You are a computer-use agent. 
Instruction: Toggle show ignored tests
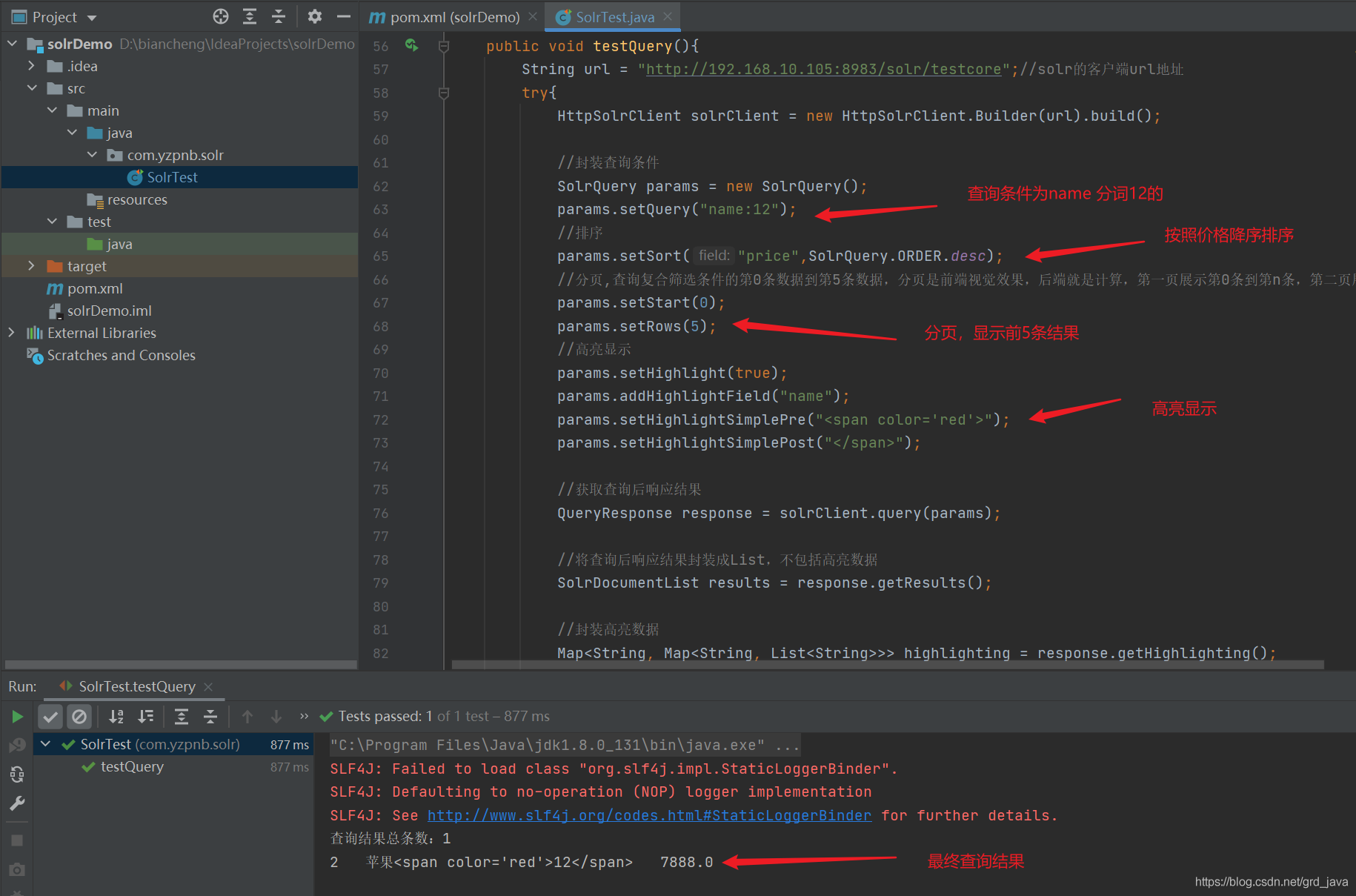click(79, 717)
